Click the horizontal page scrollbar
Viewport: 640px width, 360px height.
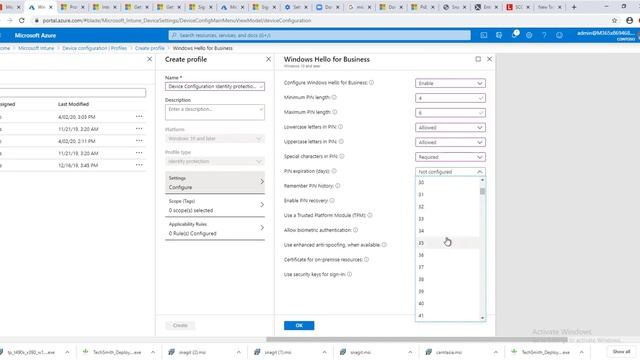coord(417,339)
